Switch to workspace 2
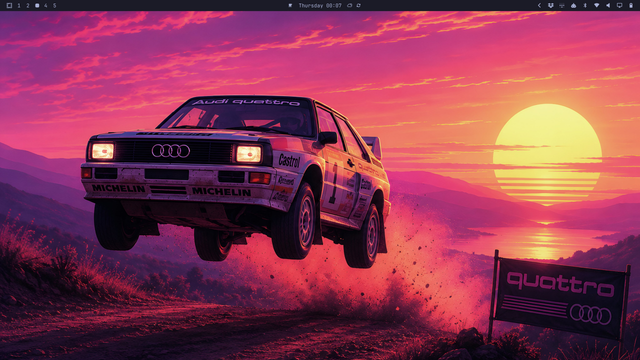The image size is (640, 360). click(28, 6)
